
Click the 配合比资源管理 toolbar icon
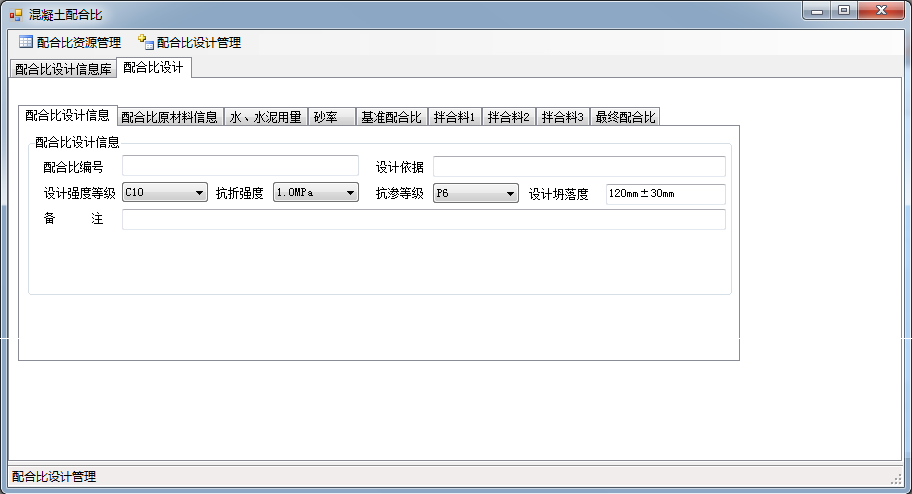click(x=26, y=42)
